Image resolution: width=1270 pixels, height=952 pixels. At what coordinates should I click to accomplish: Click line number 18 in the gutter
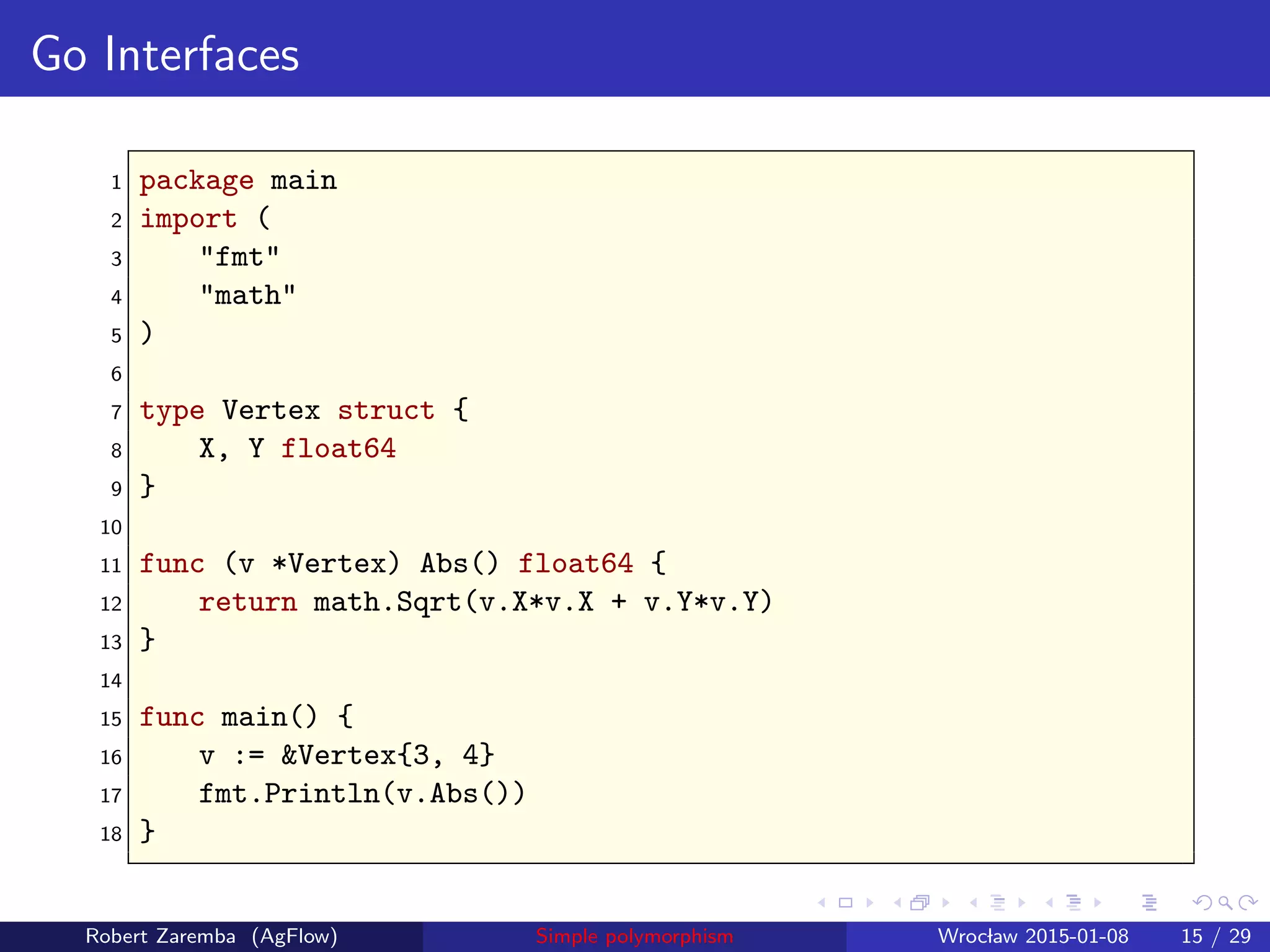[x=111, y=834]
